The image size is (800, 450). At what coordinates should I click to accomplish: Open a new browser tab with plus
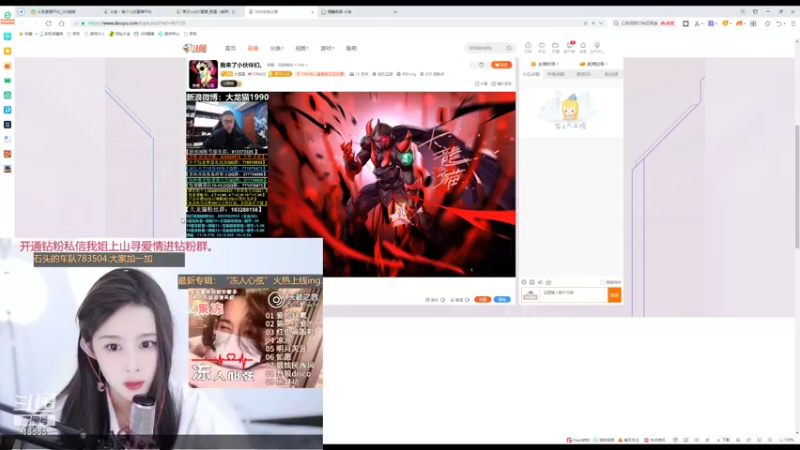pyautogui.click(x=395, y=12)
